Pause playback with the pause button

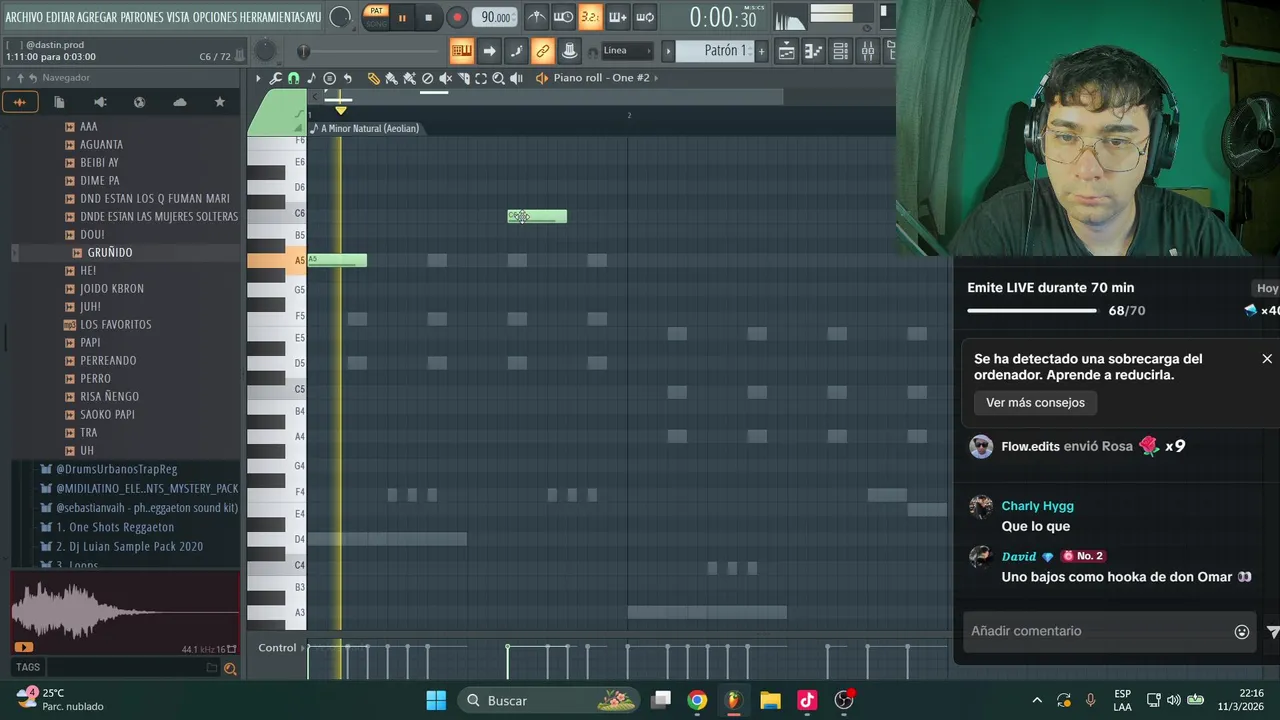click(x=402, y=17)
